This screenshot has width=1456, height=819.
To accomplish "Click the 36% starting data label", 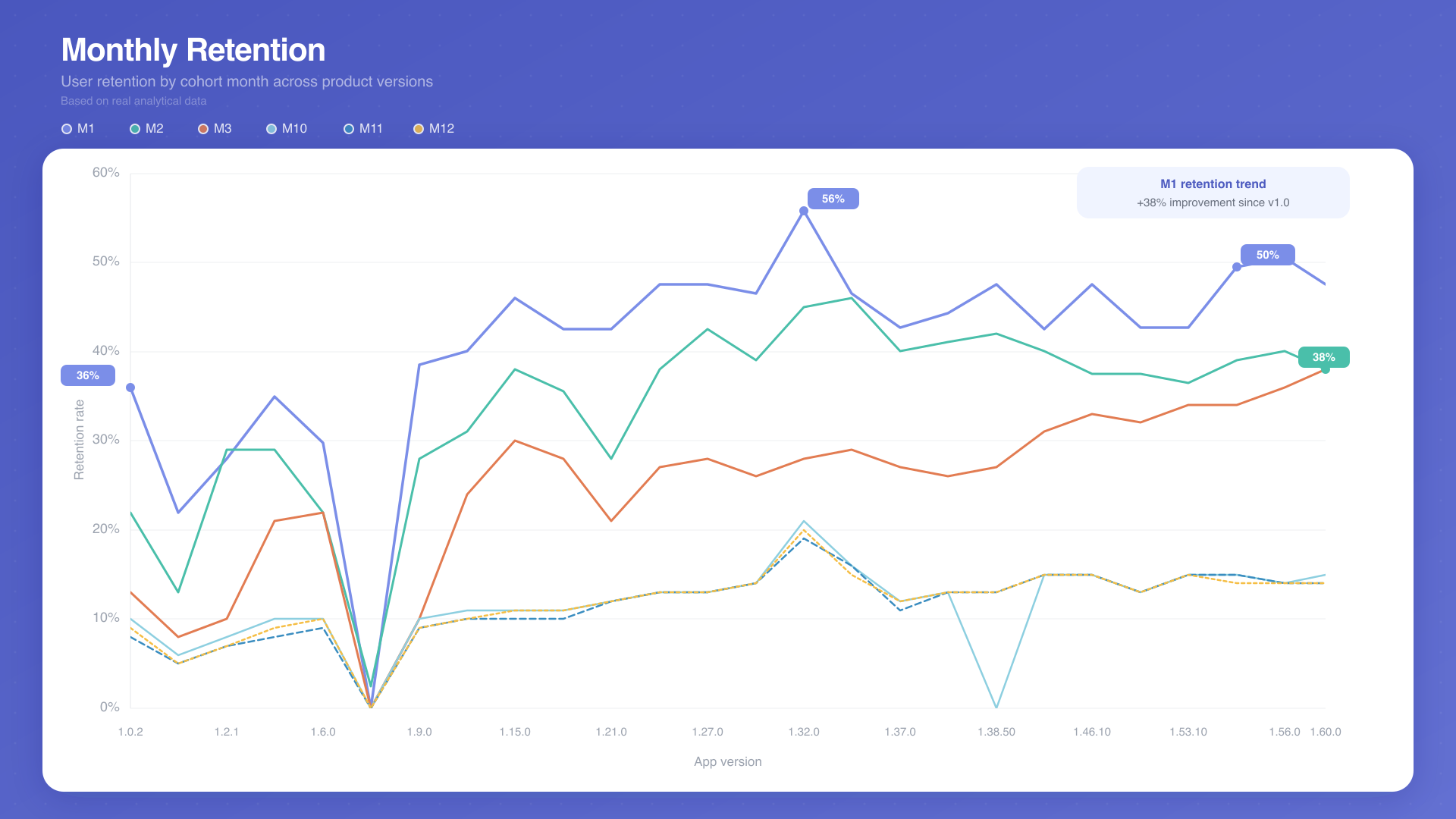I will pos(88,375).
